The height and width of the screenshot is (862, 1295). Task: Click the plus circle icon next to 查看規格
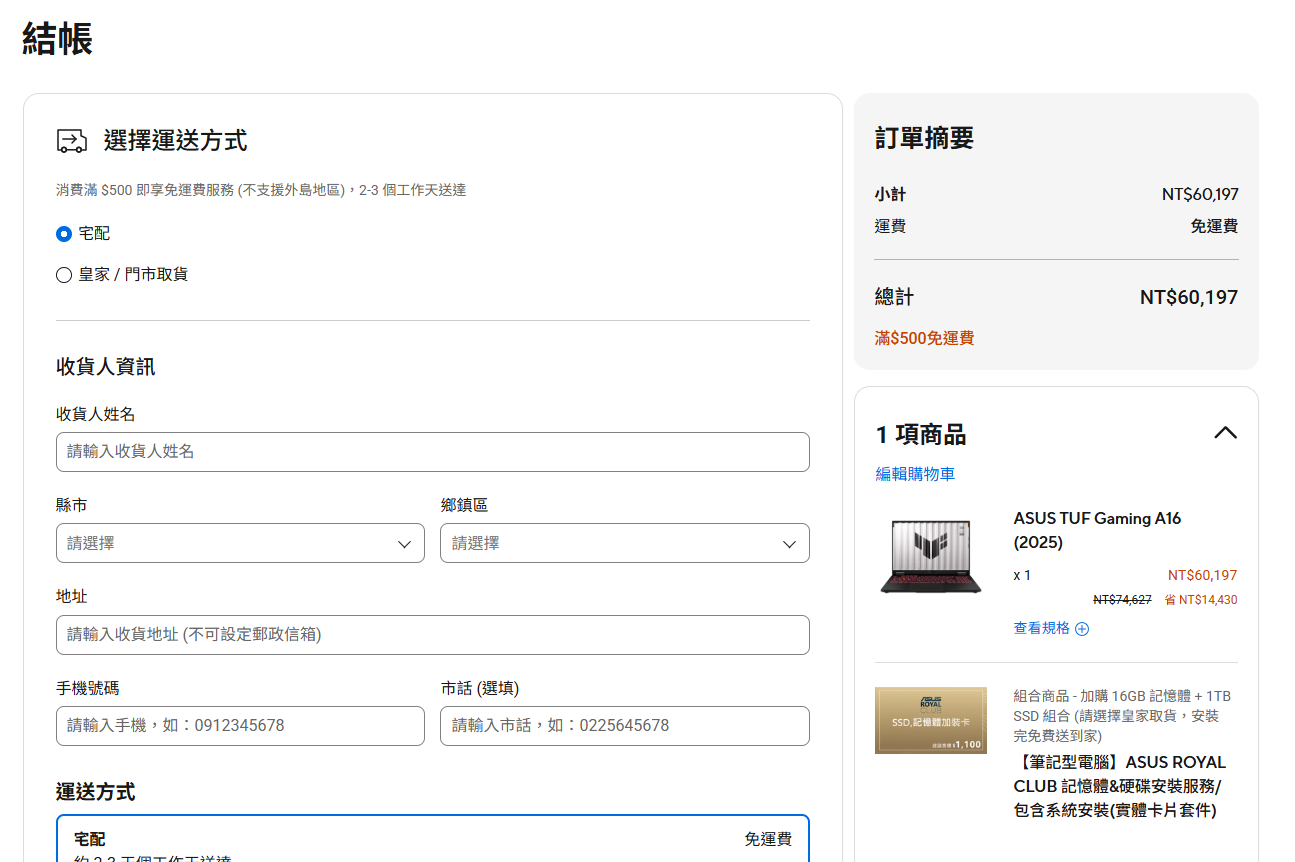1082,629
